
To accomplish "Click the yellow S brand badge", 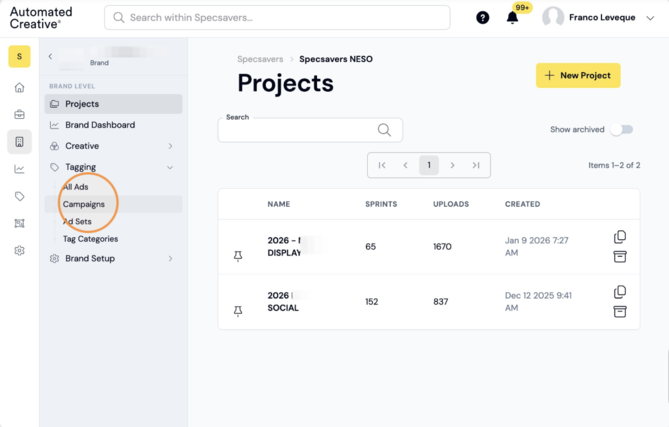I will (x=19, y=56).
